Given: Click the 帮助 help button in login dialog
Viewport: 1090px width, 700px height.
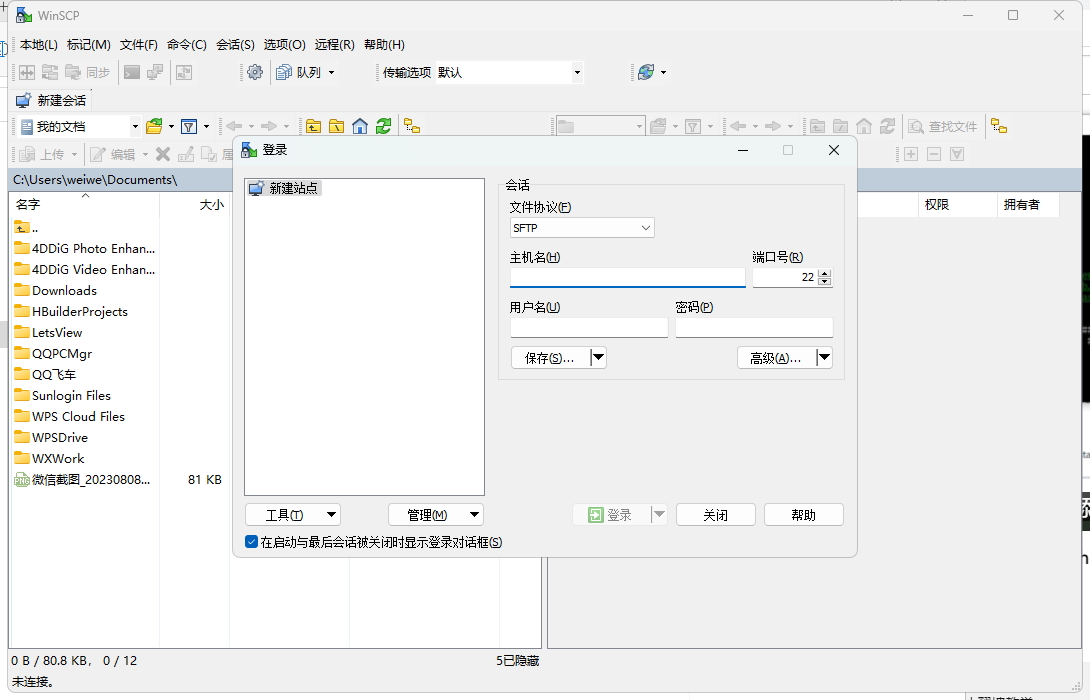Looking at the screenshot, I should coord(803,514).
